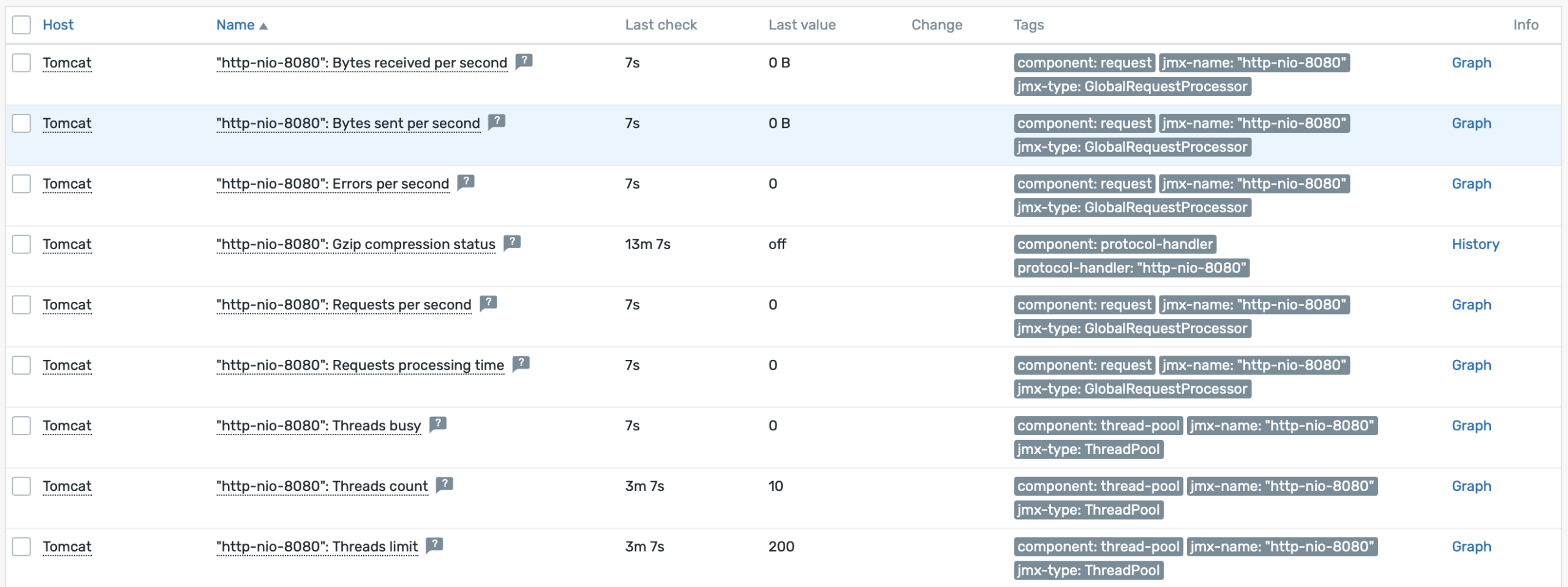The image size is (1568, 587).
Task: Open the "Threads busy" item name menu
Action: 318,426
